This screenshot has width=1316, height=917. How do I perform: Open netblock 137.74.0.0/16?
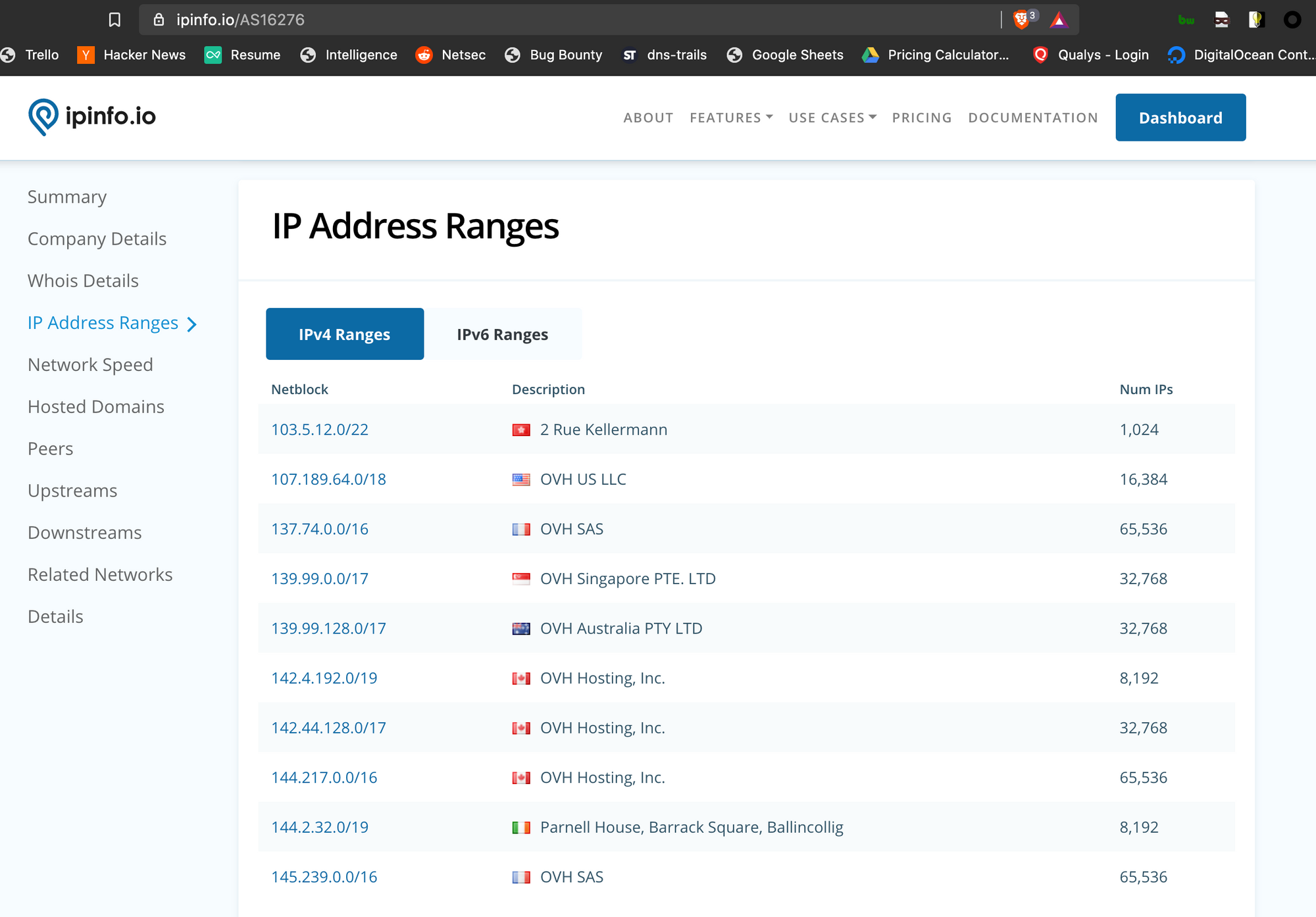pyautogui.click(x=320, y=529)
